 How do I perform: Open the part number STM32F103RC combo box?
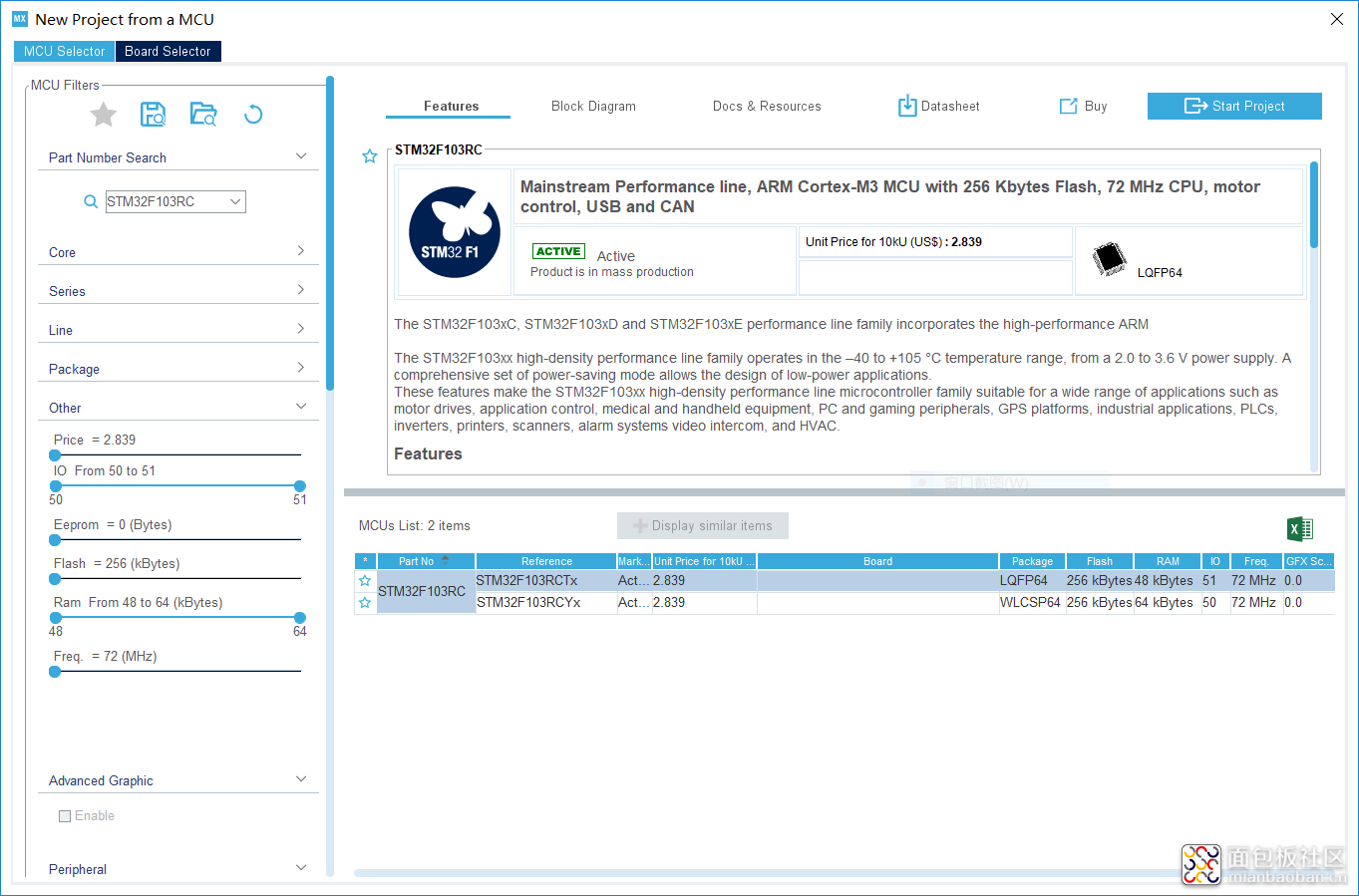[175, 201]
